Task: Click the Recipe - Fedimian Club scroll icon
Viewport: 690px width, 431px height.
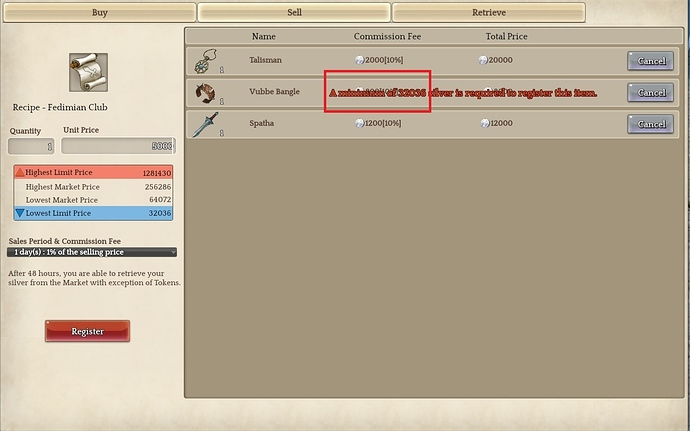Action: point(88,71)
